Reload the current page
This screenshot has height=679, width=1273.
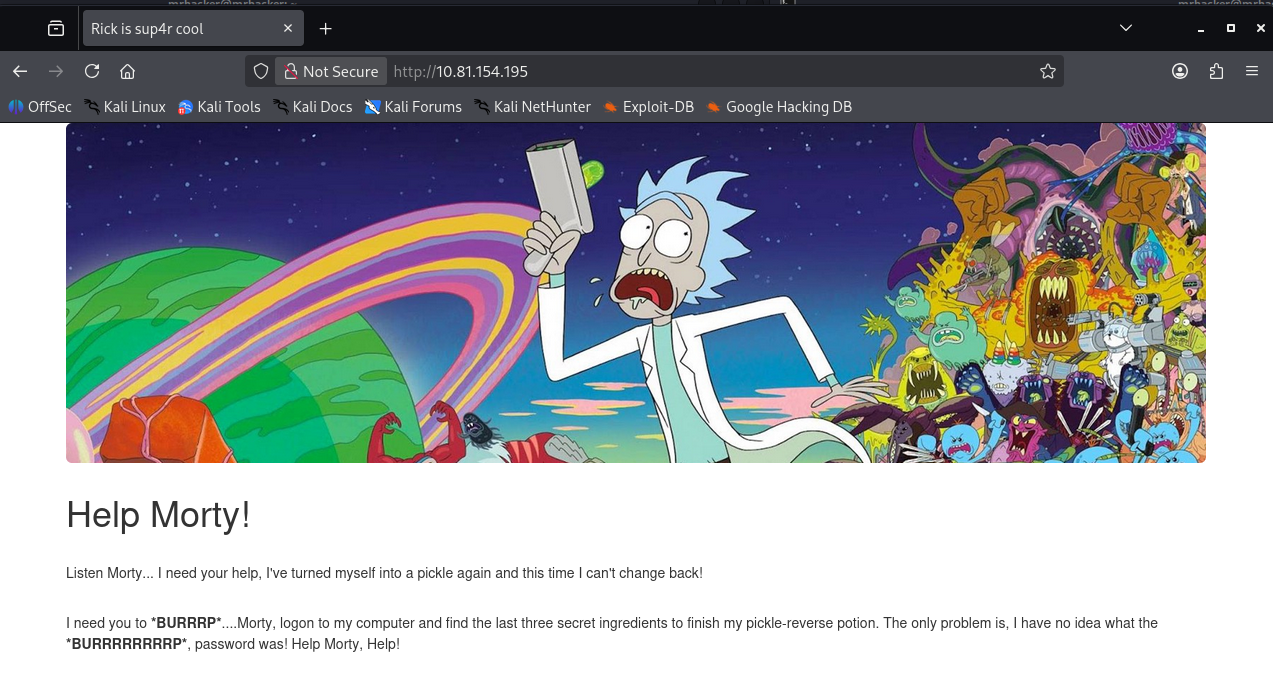tap(92, 71)
